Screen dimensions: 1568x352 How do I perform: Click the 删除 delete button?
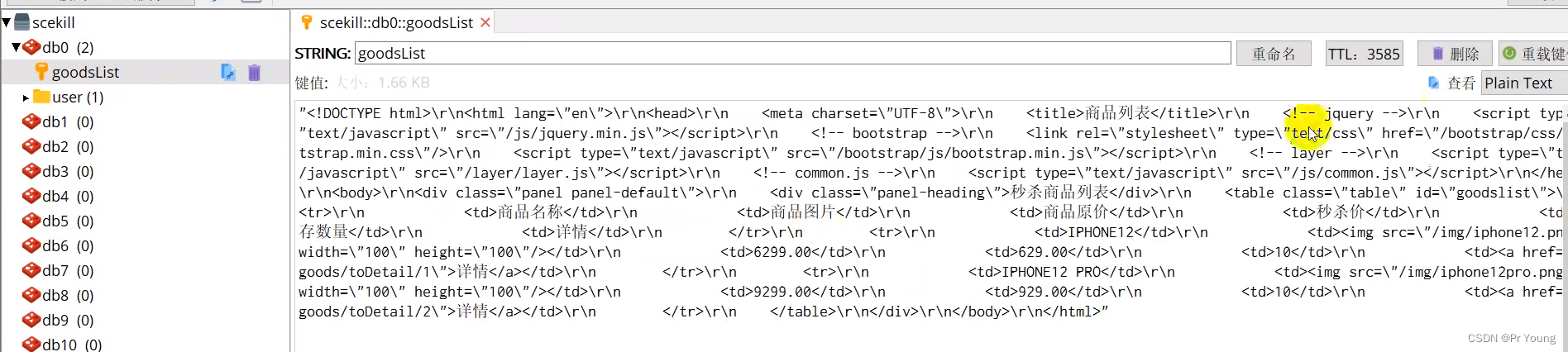point(1455,54)
